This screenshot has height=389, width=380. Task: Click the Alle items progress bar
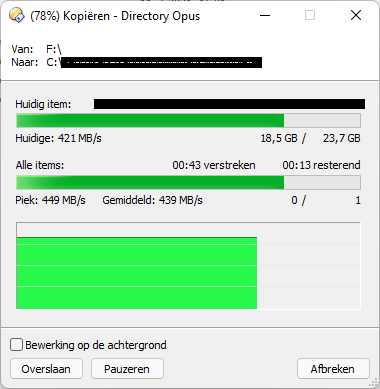click(x=188, y=182)
